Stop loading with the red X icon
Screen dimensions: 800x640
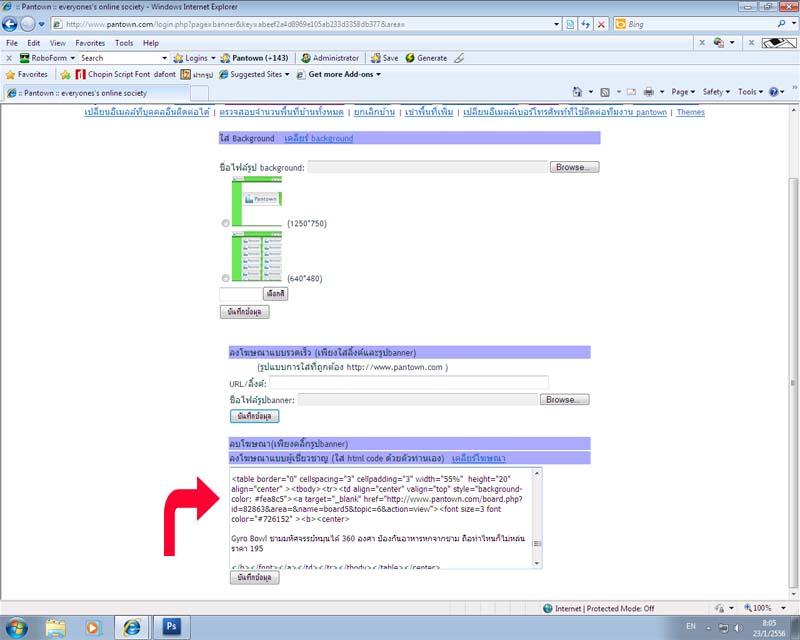(601, 24)
